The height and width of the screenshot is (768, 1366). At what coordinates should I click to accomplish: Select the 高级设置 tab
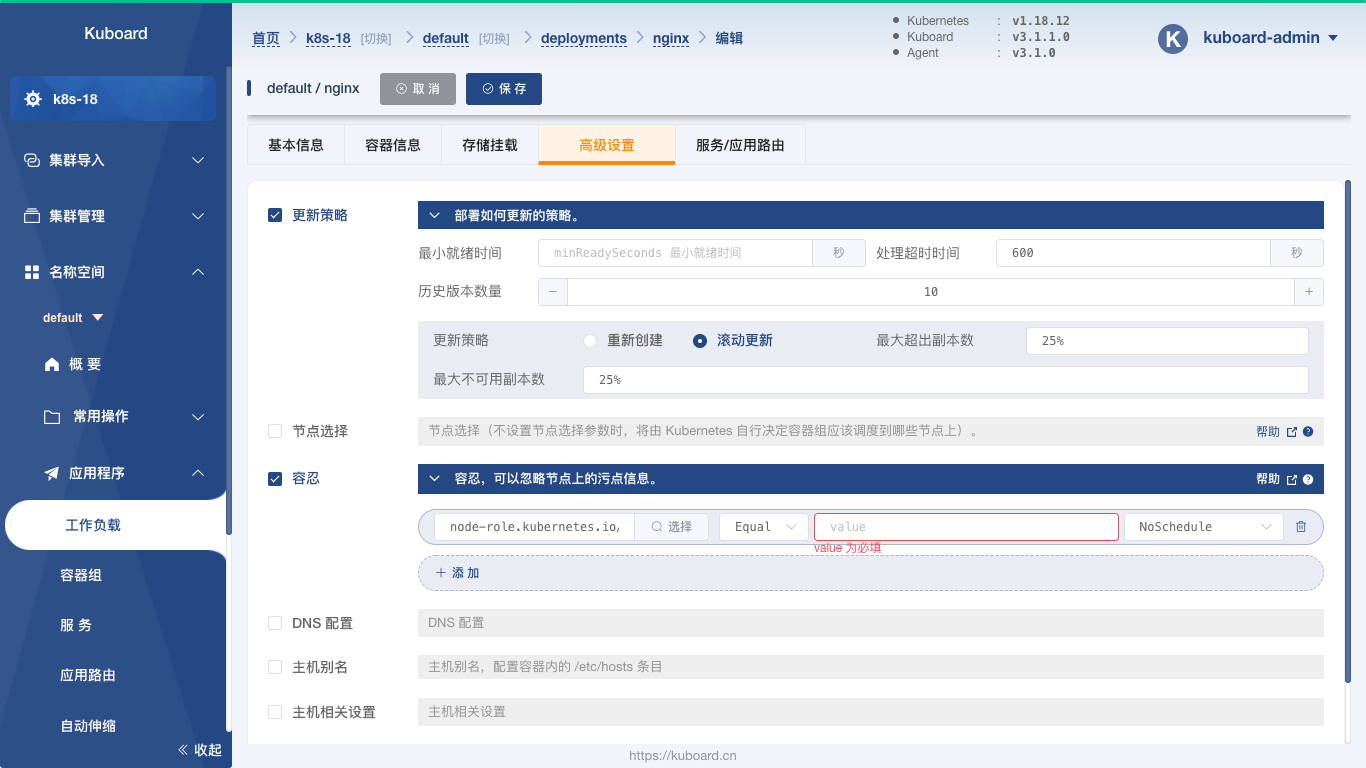(607, 145)
